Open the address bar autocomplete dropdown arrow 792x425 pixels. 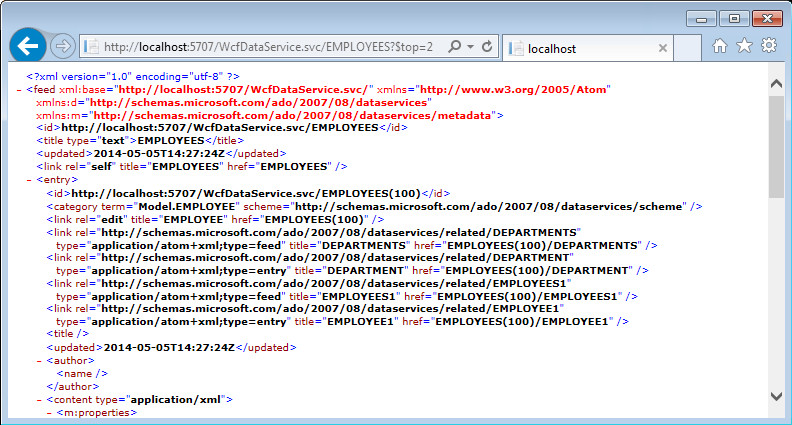tap(470, 46)
